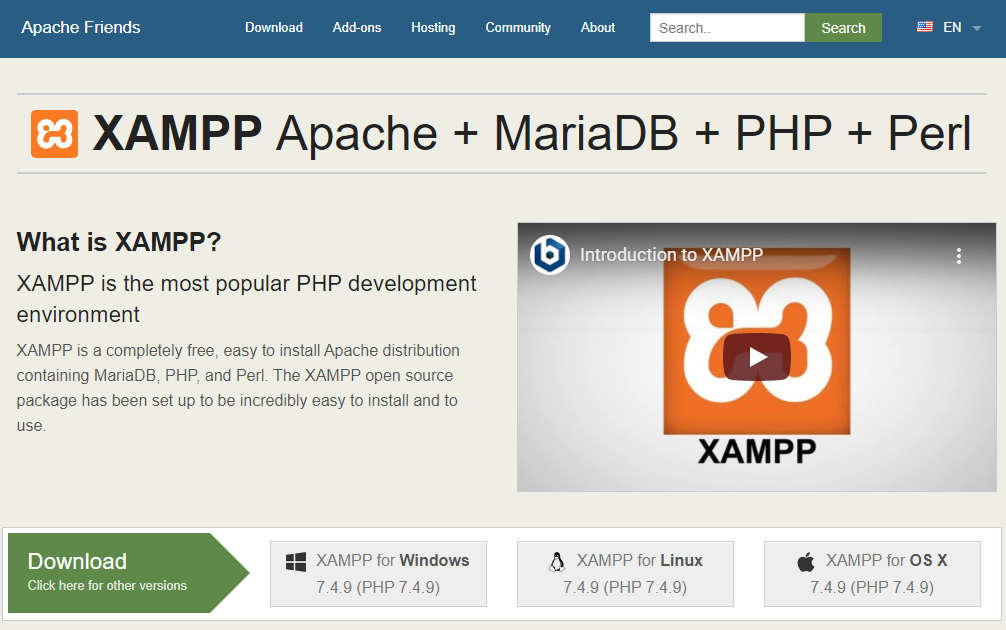The width and height of the screenshot is (1006, 630).
Task: Click the green Download other versions banner
Action: [x=128, y=573]
